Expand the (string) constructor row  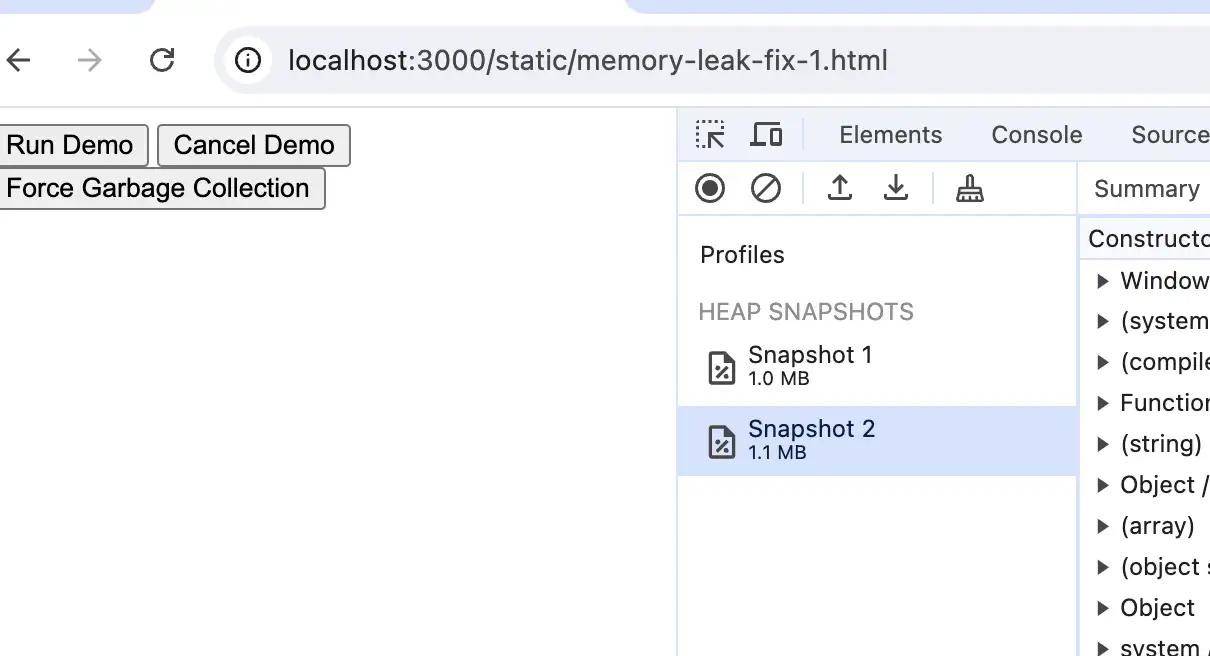1103,444
